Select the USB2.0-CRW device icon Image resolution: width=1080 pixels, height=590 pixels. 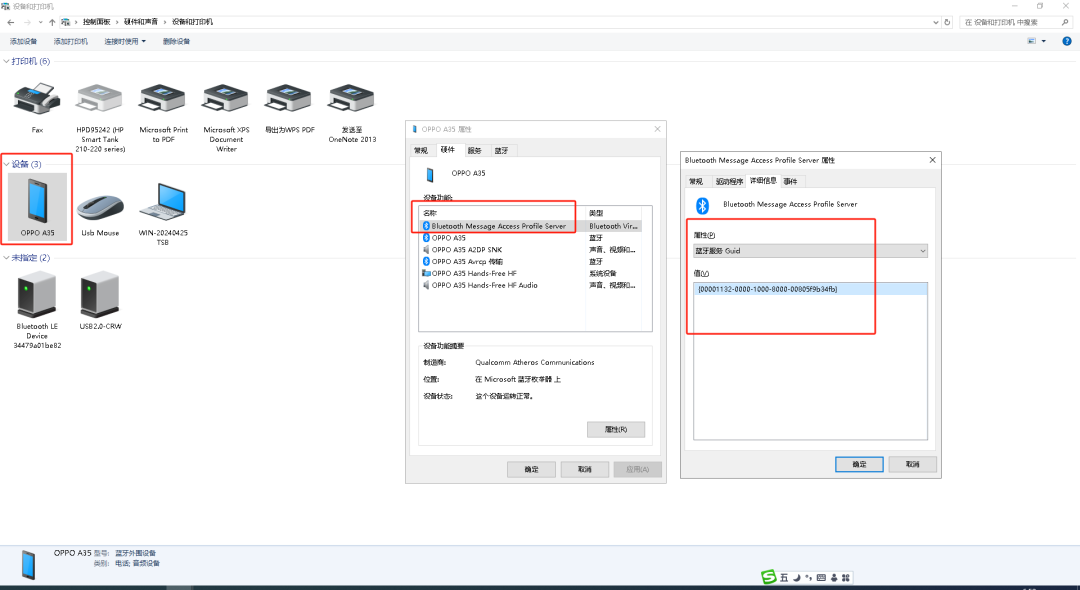pos(100,297)
